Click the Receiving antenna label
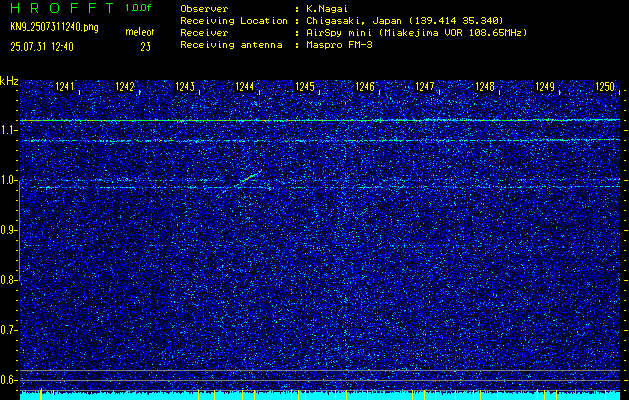Image resolution: width=629 pixels, height=400 pixels. click(x=231, y=45)
